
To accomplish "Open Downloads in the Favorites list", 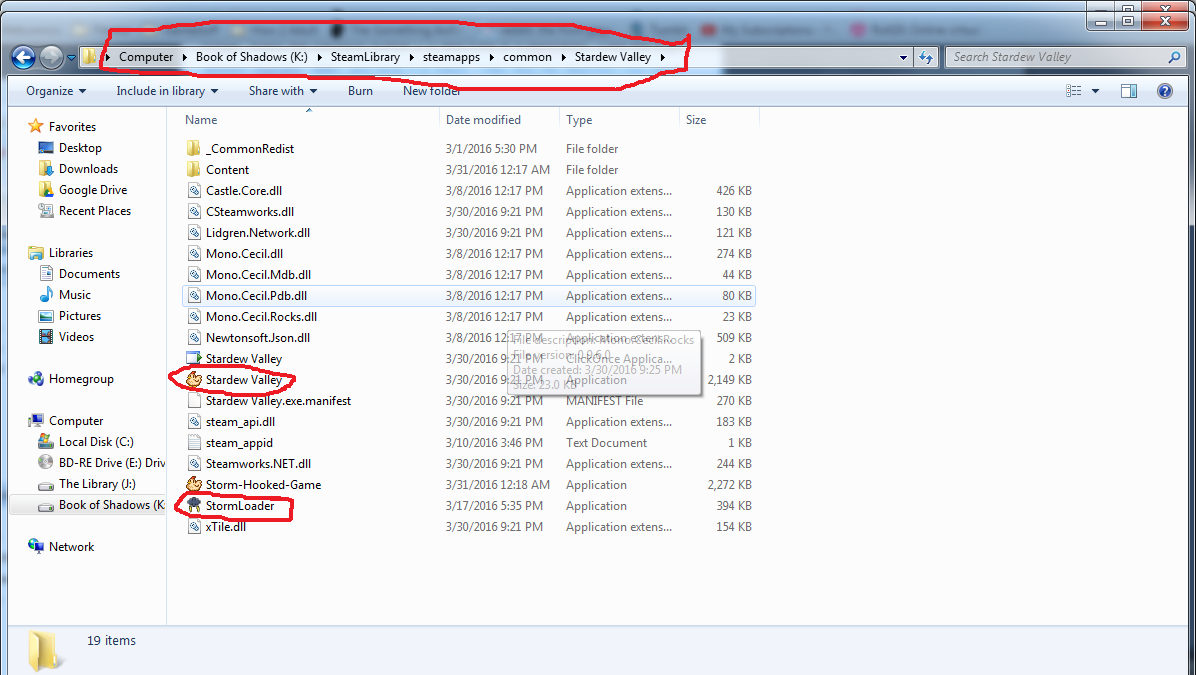I will pos(88,169).
